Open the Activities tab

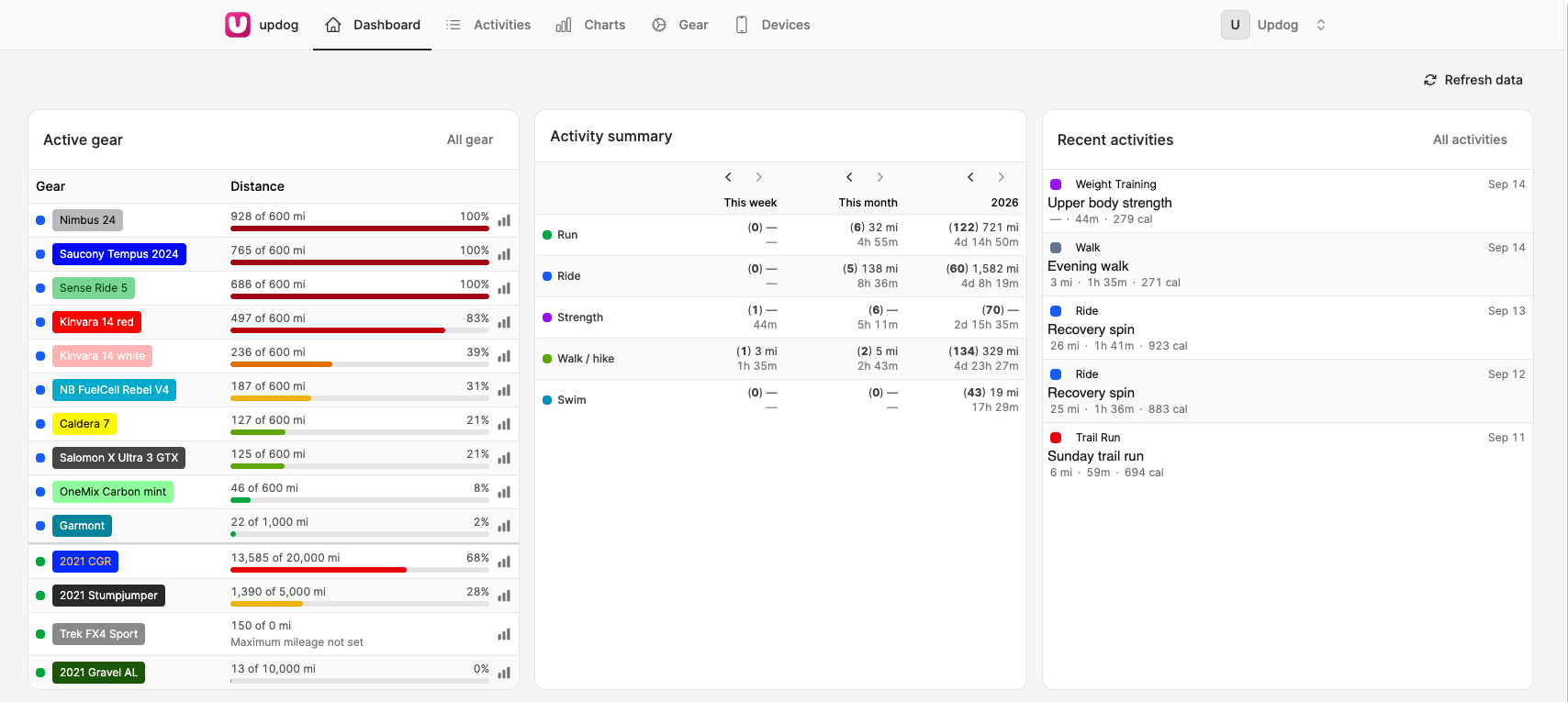[487, 25]
